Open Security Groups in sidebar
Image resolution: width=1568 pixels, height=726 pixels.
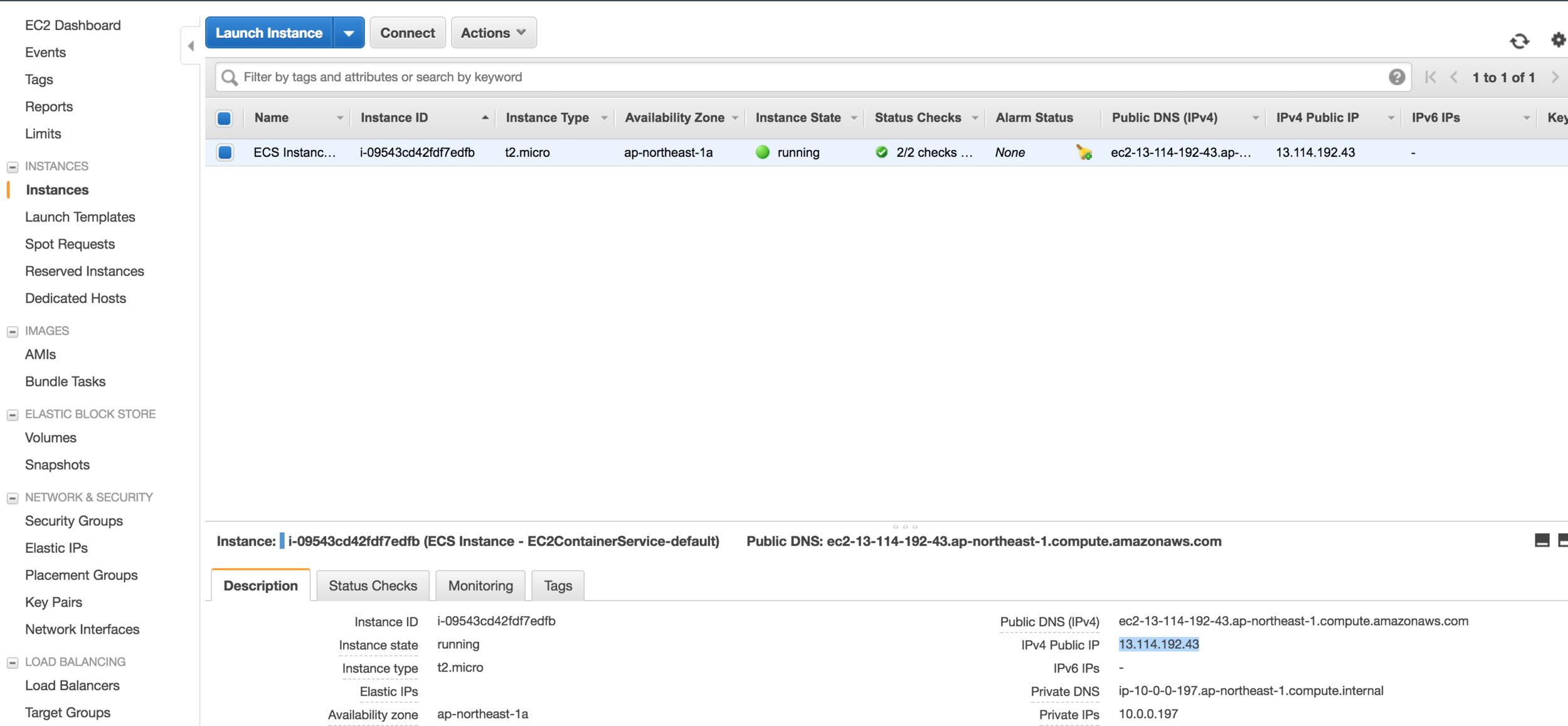pyautogui.click(x=74, y=521)
